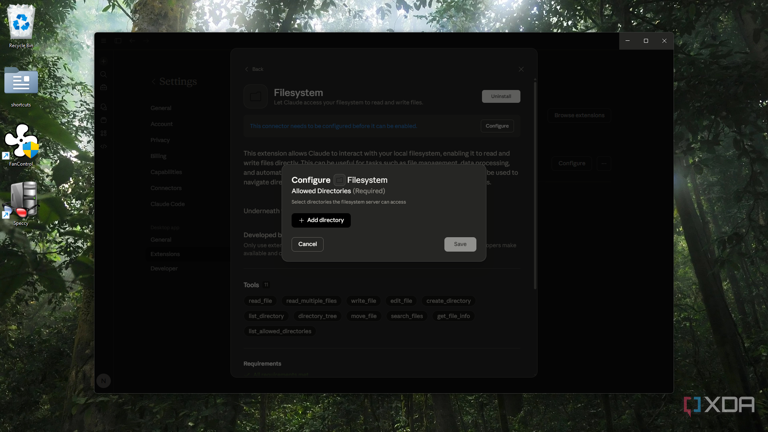Open Chats icon in the left sidebar

click(103, 107)
